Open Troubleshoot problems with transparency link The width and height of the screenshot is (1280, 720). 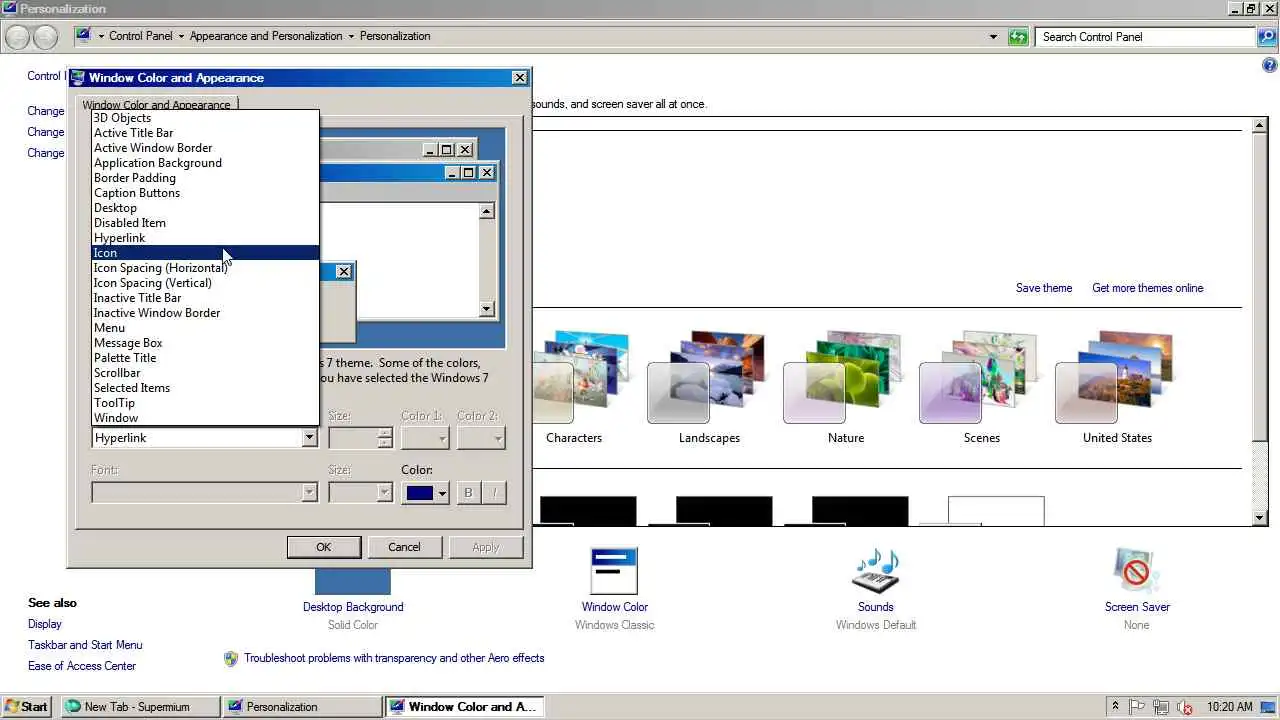[x=394, y=658]
